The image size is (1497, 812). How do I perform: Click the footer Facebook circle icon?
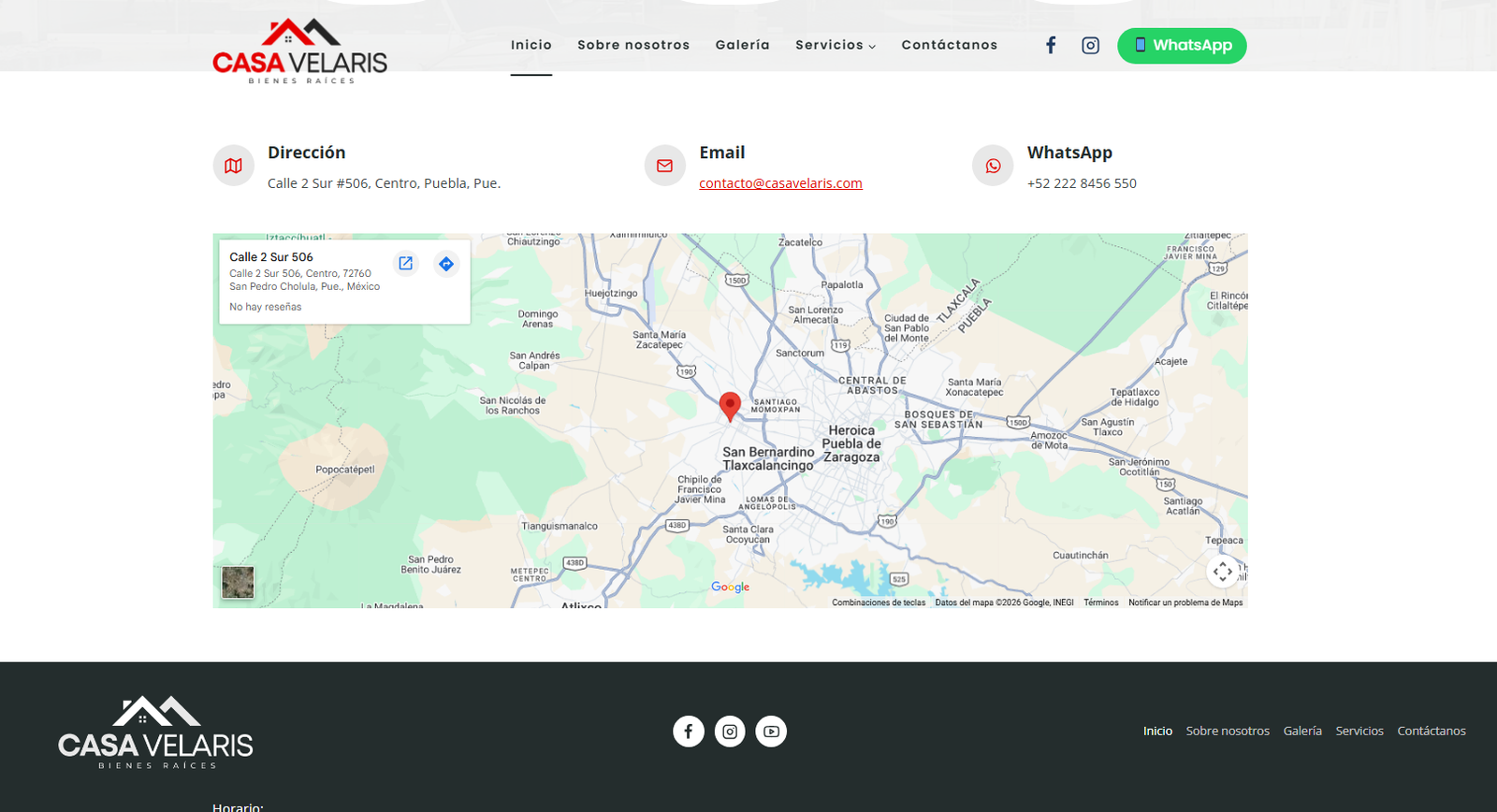click(x=689, y=732)
